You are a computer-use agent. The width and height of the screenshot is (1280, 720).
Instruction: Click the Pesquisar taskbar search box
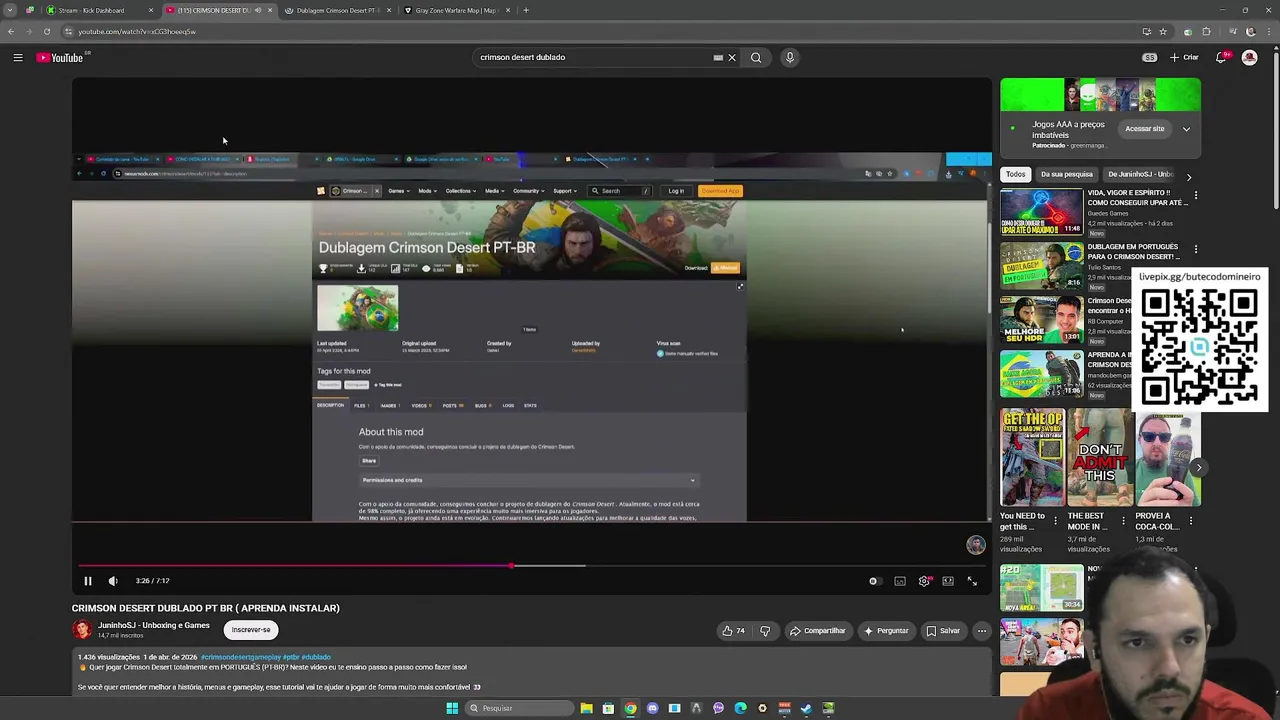pos(520,708)
